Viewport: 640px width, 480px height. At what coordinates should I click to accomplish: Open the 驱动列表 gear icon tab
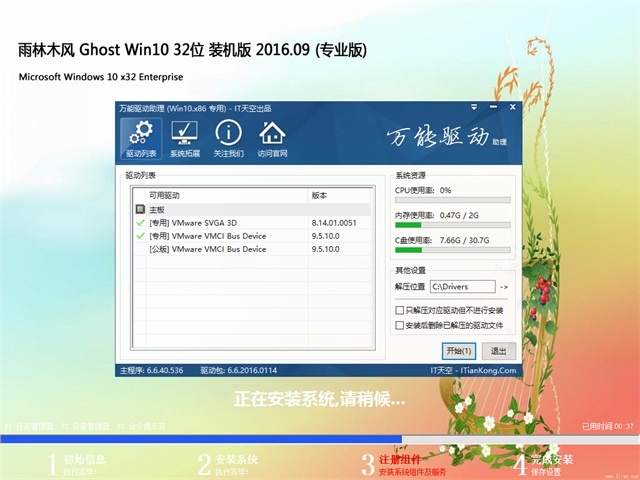141,139
